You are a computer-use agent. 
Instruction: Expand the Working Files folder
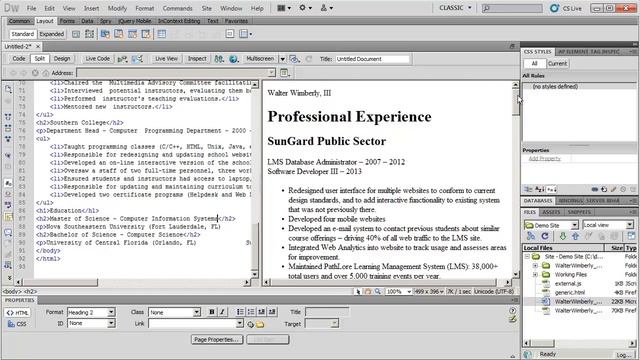pyautogui.click(x=535, y=275)
